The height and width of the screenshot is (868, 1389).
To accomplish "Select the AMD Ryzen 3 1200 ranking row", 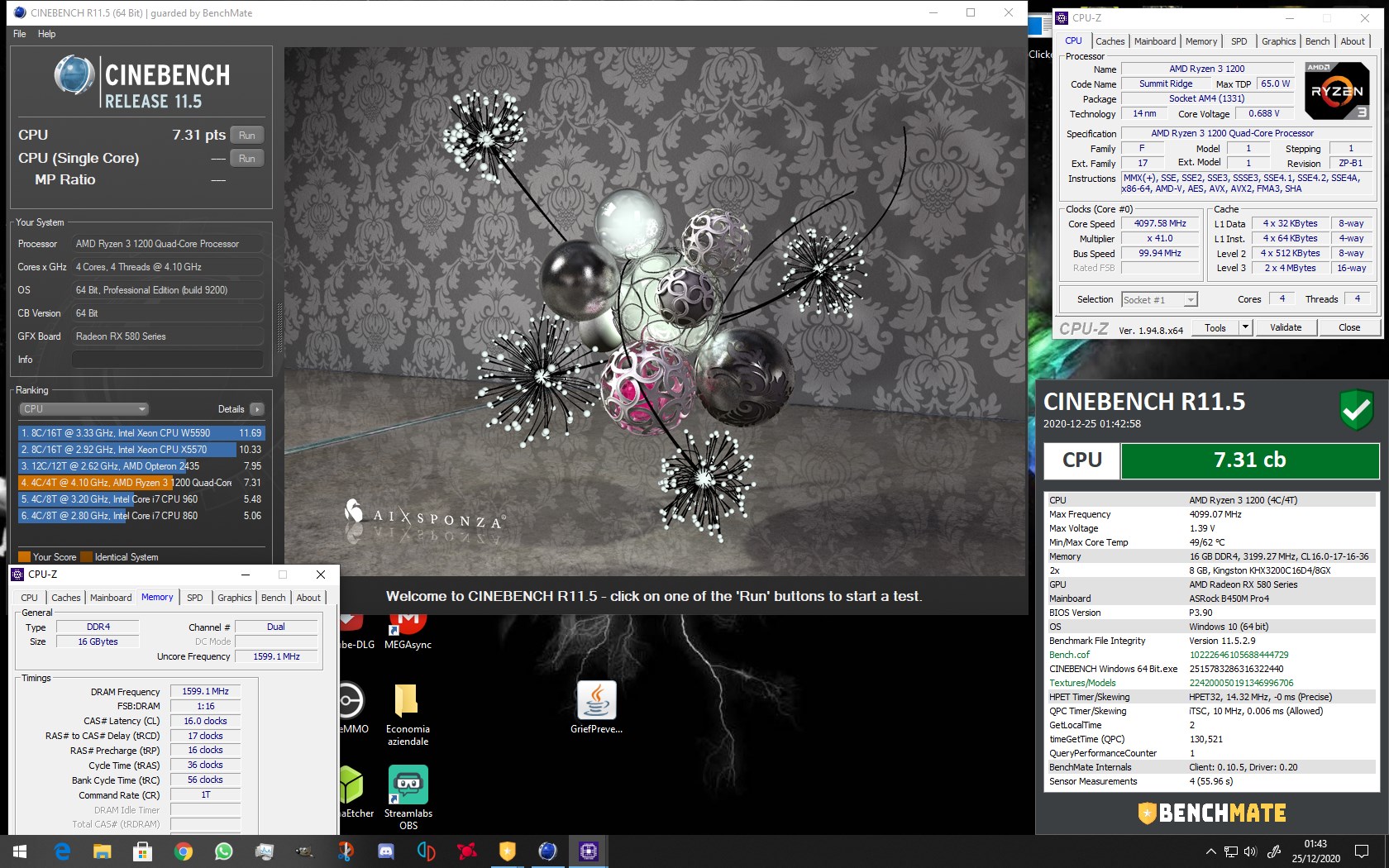I will click(x=141, y=483).
